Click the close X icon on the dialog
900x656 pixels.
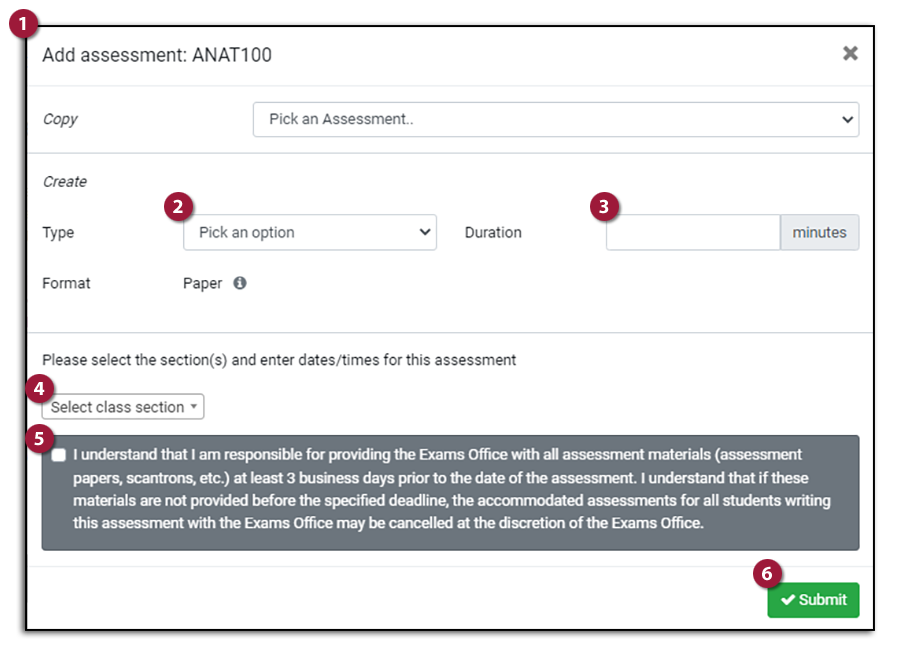click(851, 55)
